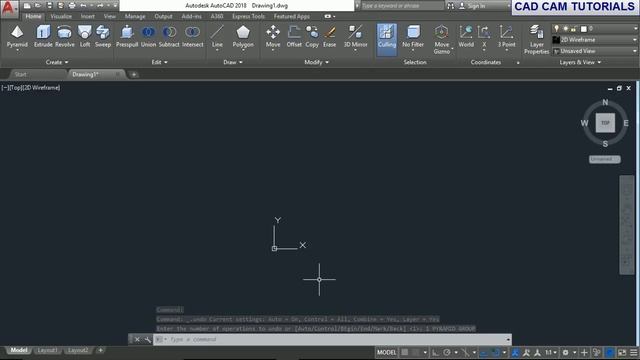Switch MODEL space status button
This screenshot has width=640, height=360.
386,352
